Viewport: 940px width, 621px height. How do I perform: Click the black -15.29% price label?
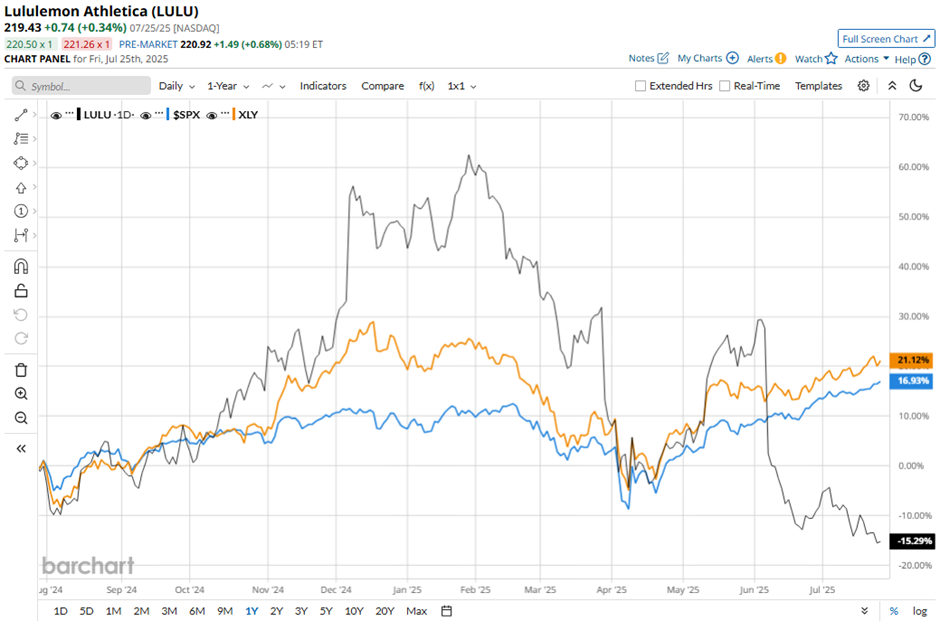pyautogui.click(x=911, y=541)
